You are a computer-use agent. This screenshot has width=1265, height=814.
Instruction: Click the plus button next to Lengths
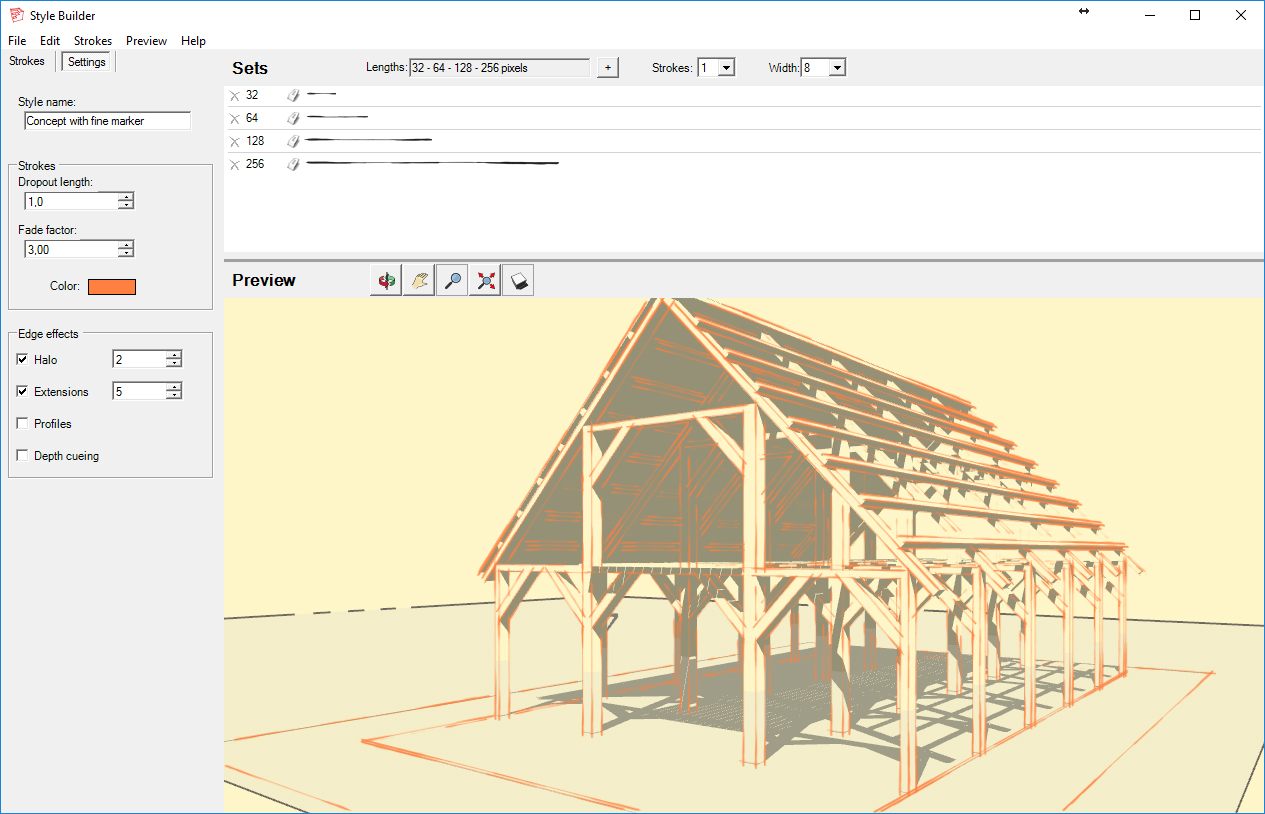point(608,68)
